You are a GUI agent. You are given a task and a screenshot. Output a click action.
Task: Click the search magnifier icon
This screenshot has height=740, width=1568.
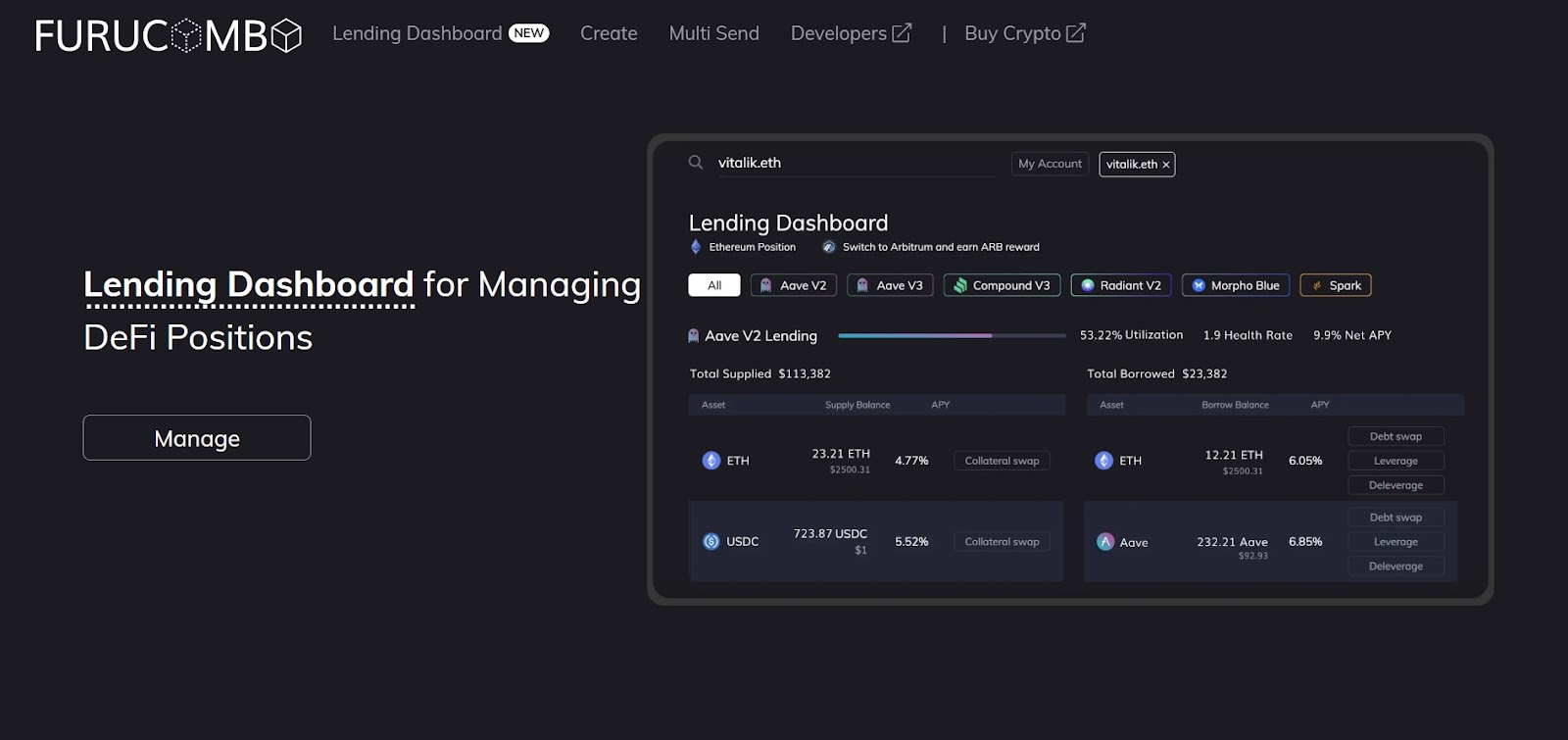[696, 163]
